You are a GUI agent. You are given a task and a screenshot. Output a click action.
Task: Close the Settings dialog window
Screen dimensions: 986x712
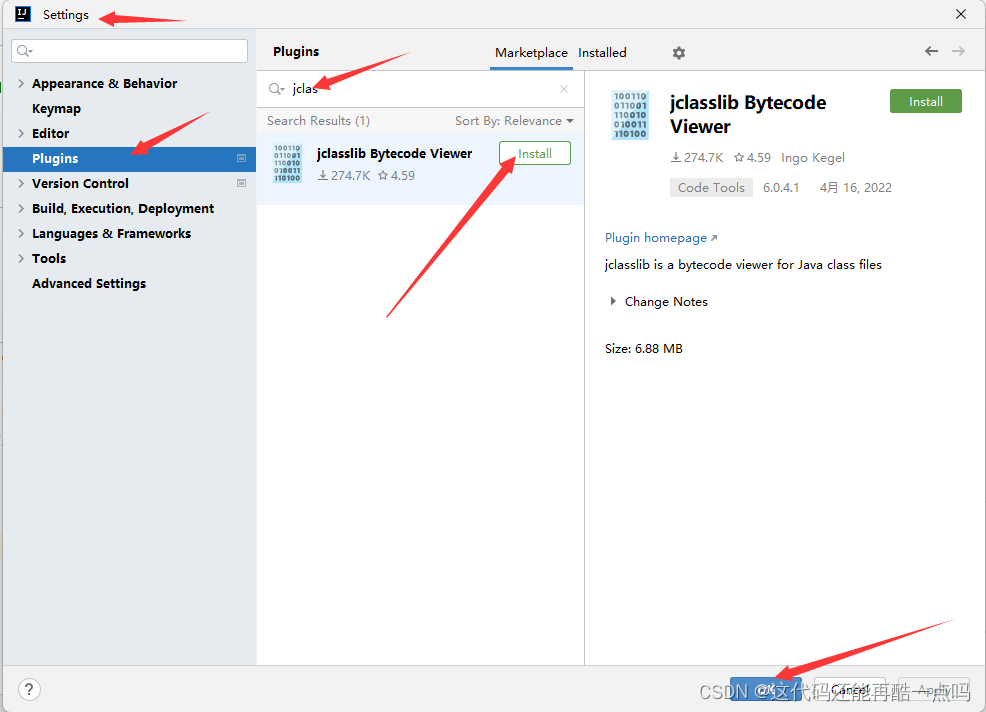[x=960, y=14]
